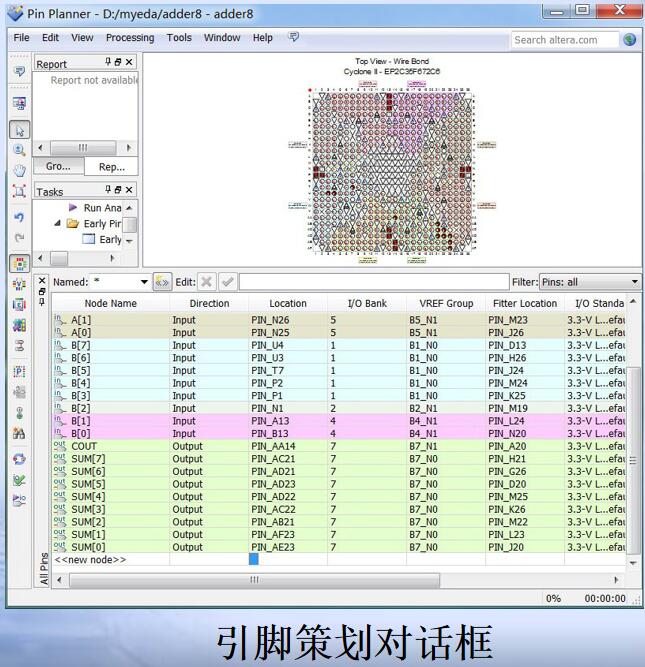645x667 pixels.
Task: Float the Report panel
Action: point(118,62)
